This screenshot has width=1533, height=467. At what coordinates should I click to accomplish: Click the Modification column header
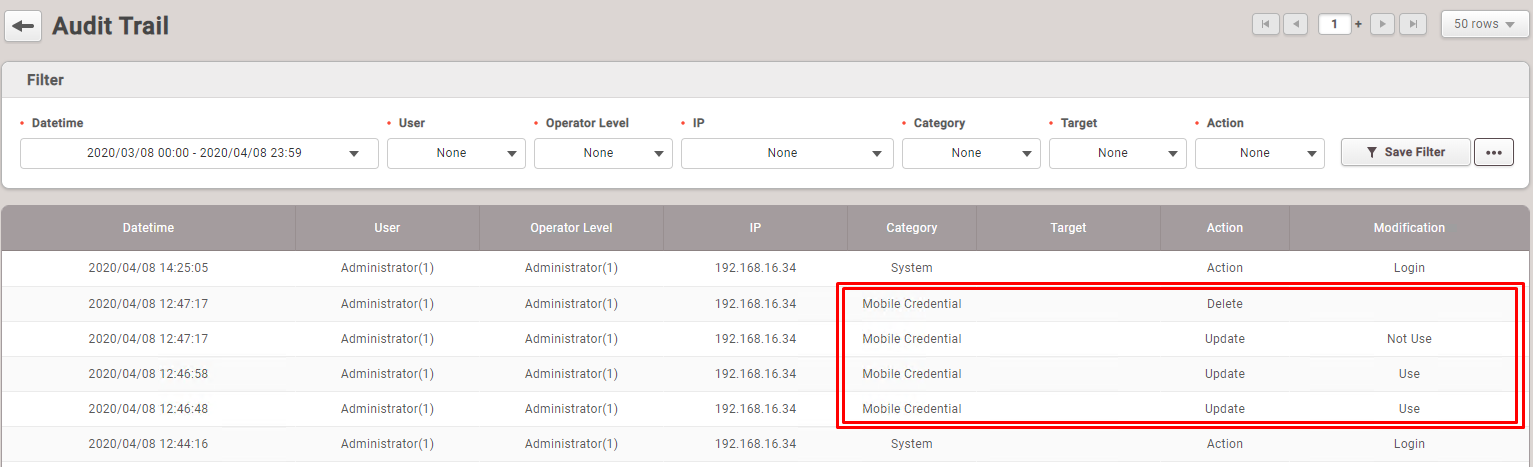pos(1408,228)
